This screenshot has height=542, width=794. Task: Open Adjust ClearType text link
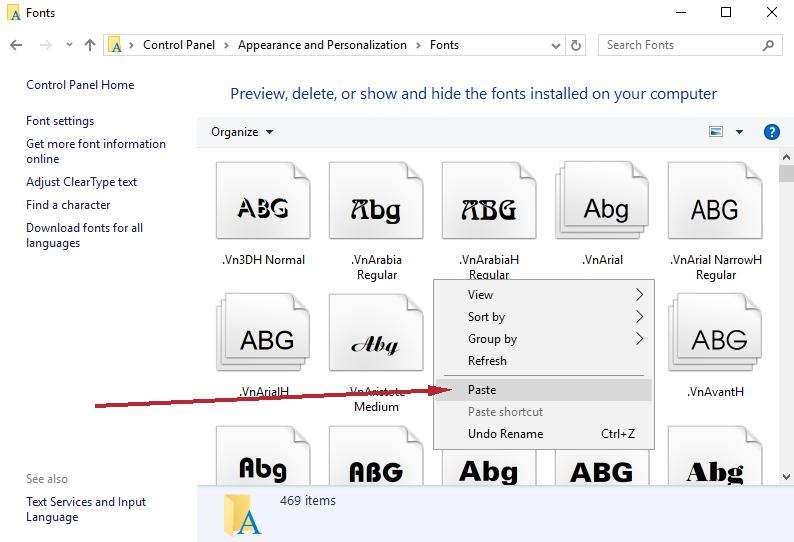coord(81,182)
